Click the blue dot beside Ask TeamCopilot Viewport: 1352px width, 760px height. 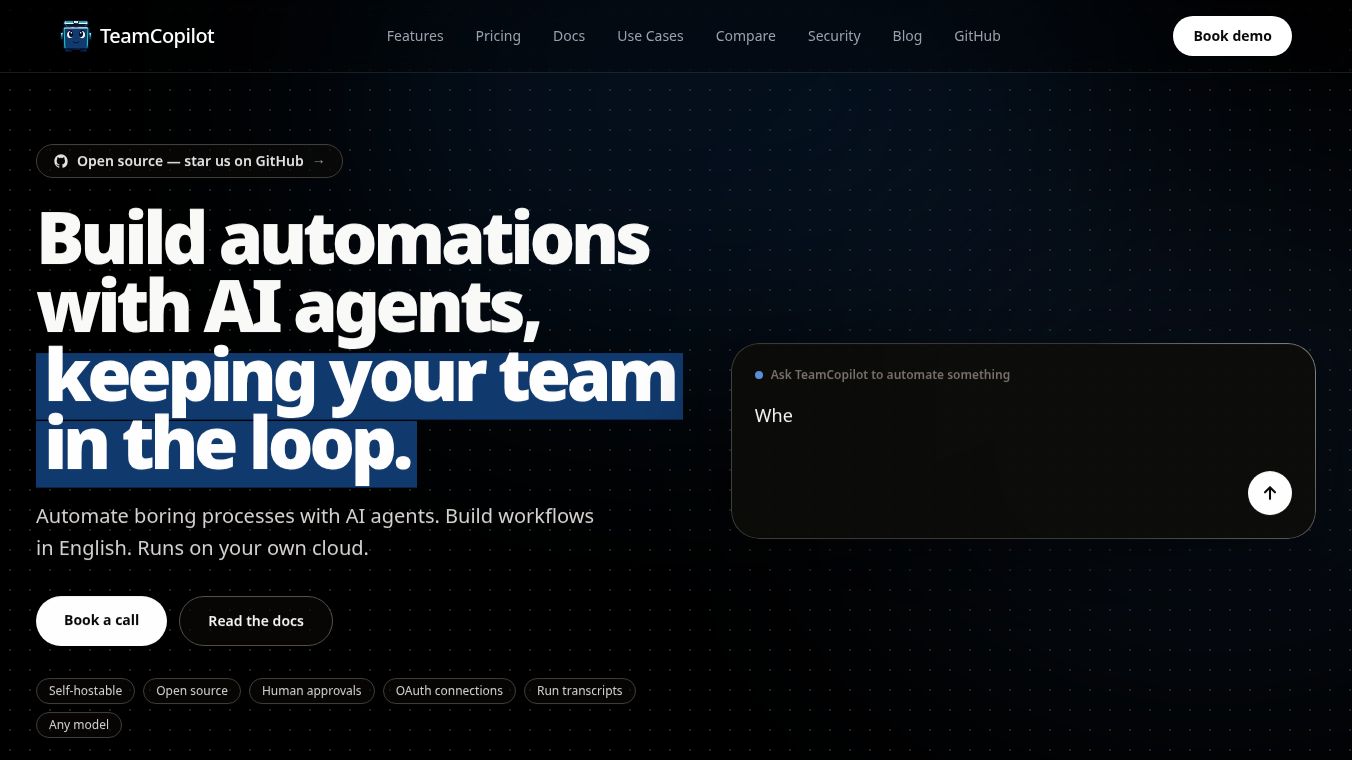(759, 375)
